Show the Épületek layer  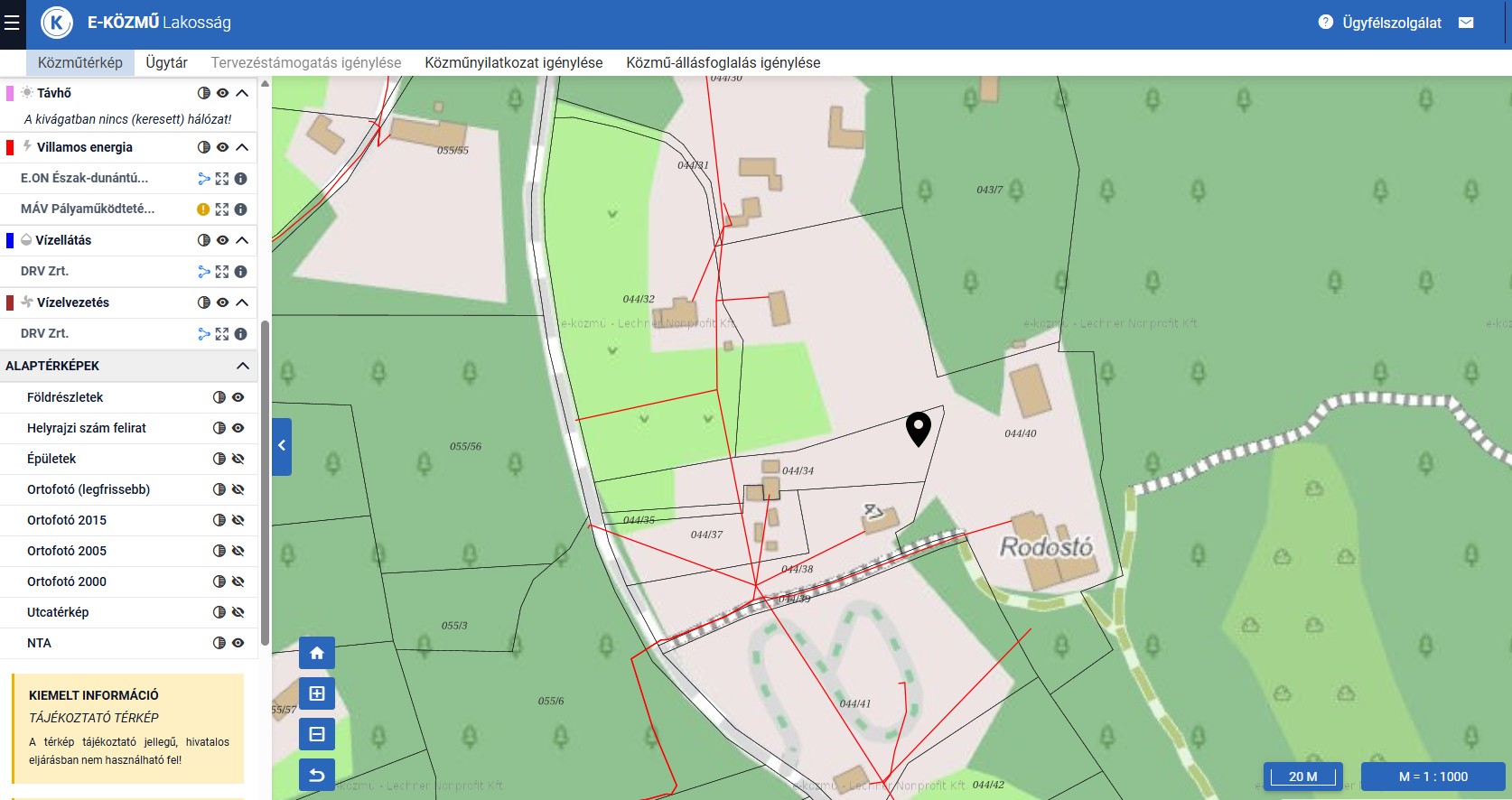[x=238, y=459]
